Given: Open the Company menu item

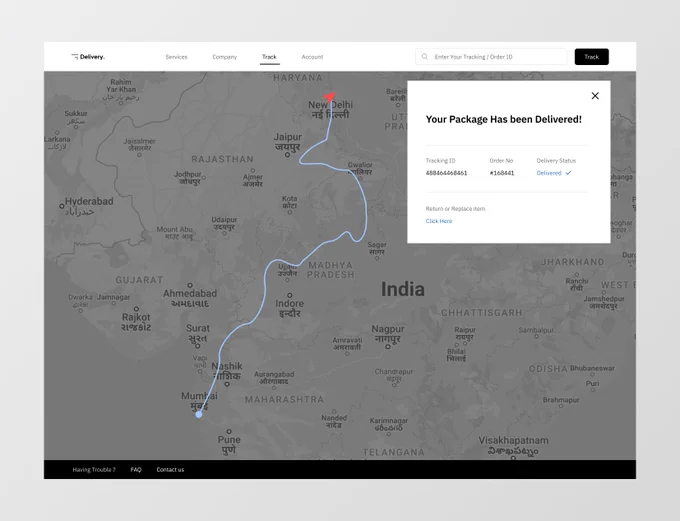Looking at the screenshot, I should click(225, 57).
